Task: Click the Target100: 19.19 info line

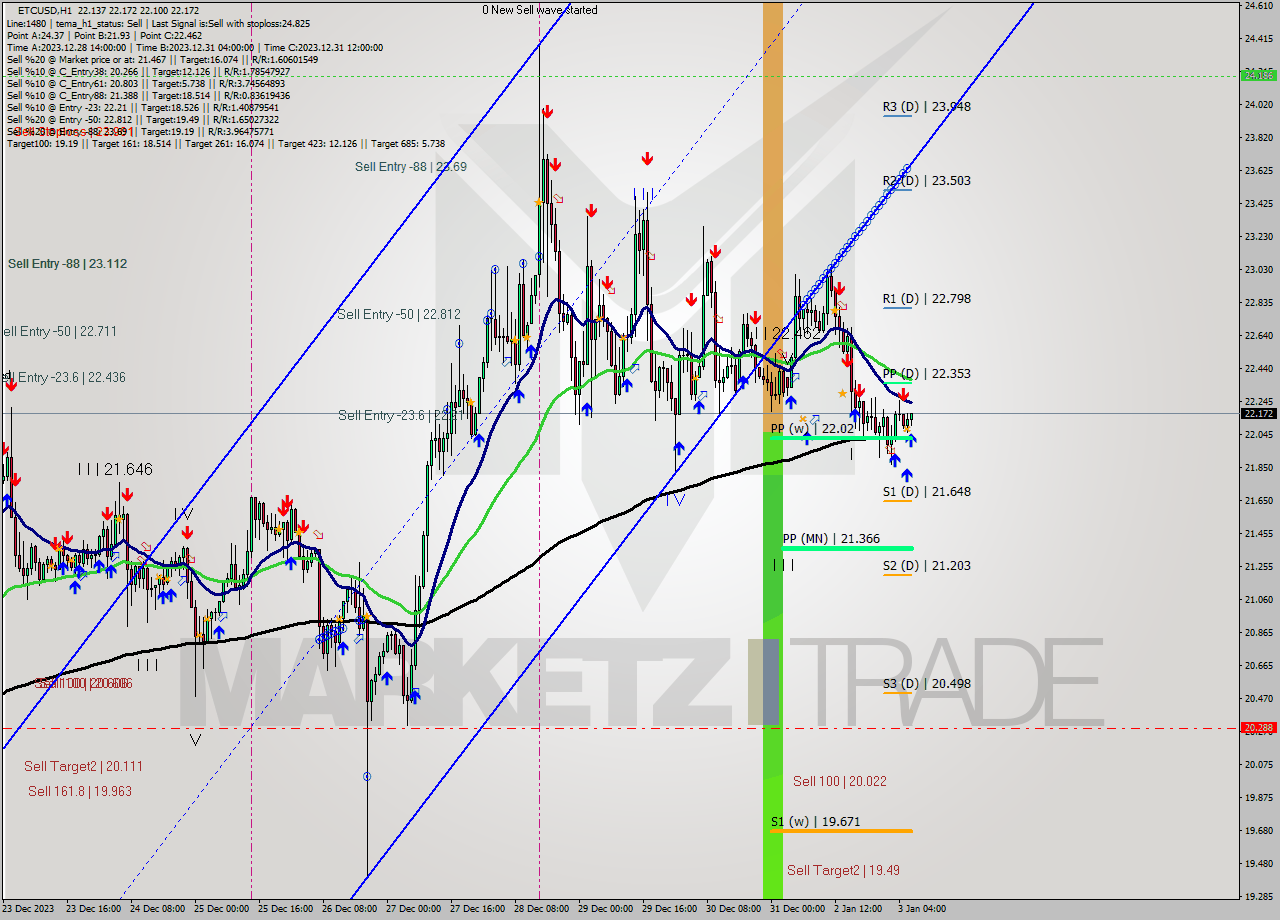Action: tap(226, 144)
